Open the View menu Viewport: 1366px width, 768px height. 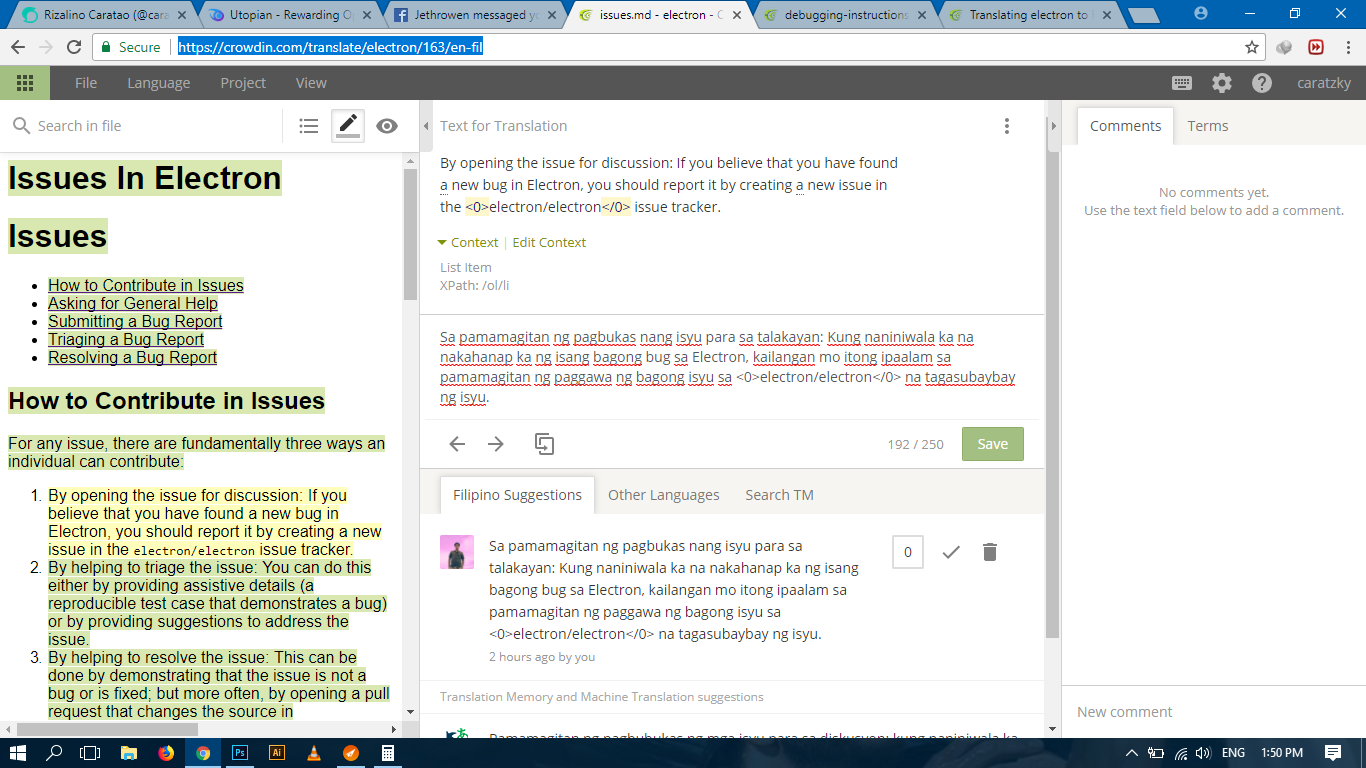(311, 83)
